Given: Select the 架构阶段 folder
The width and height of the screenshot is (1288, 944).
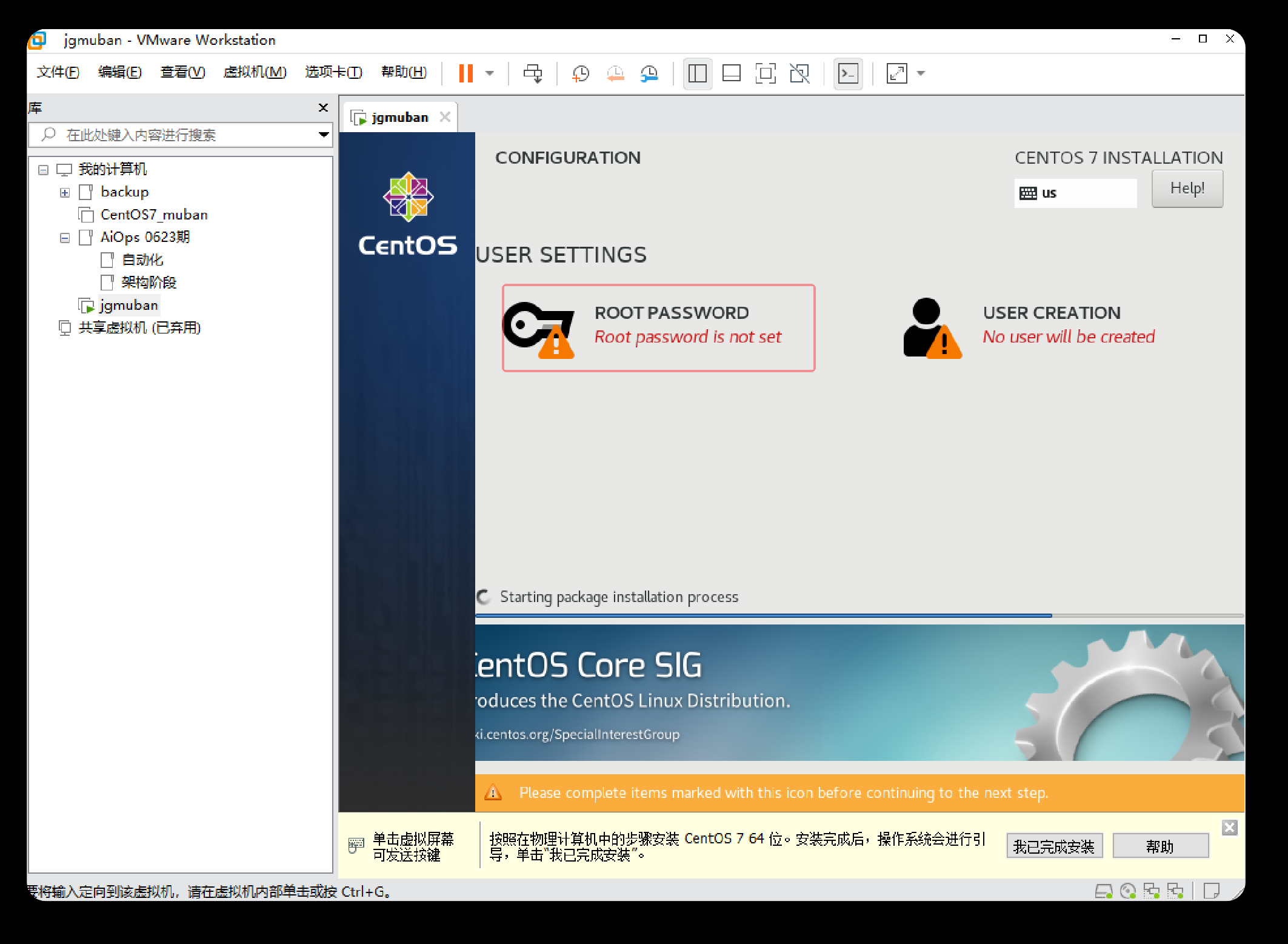Looking at the screenshot, I should pos(148,283).
